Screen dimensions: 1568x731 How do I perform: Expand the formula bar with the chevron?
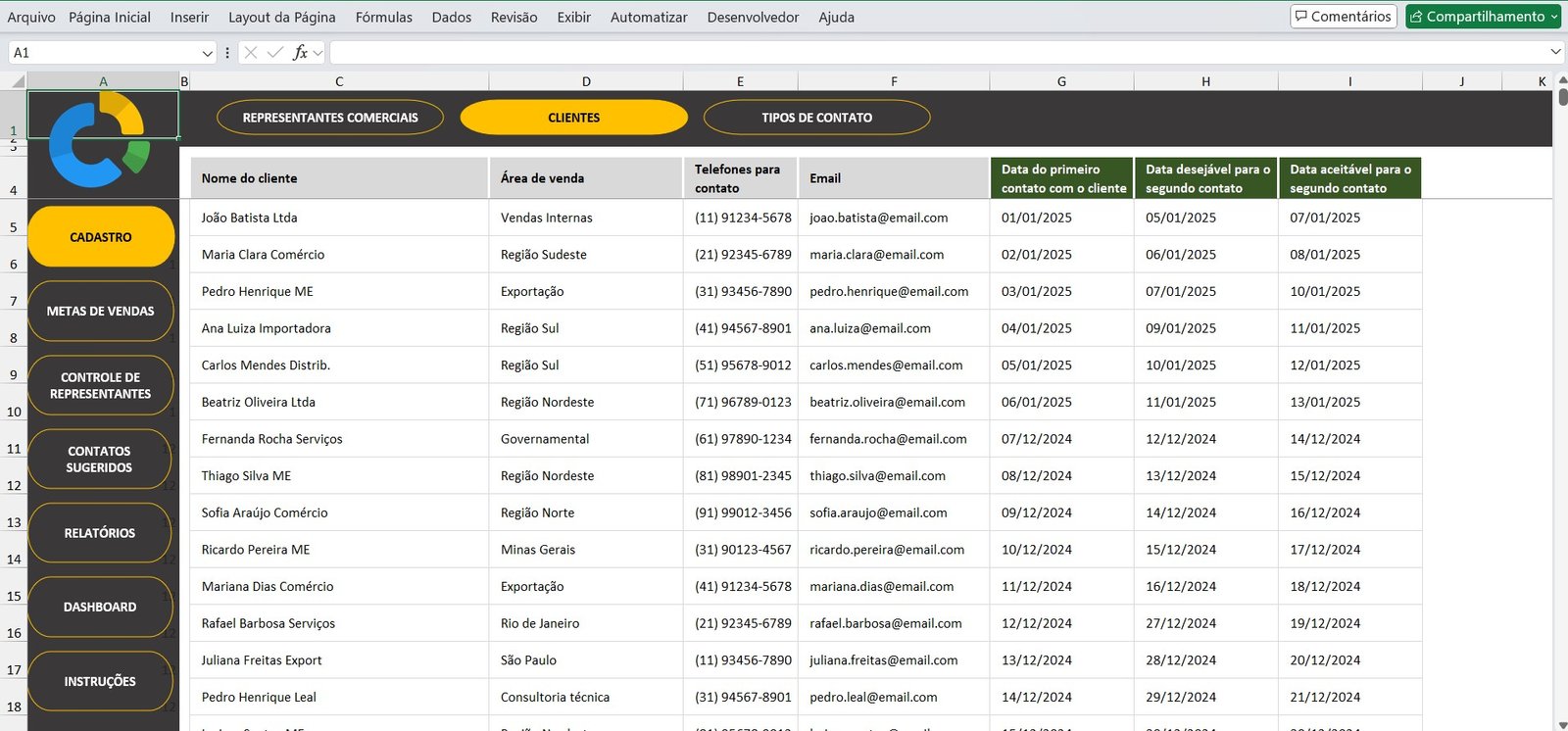(x=1555, y=52)
